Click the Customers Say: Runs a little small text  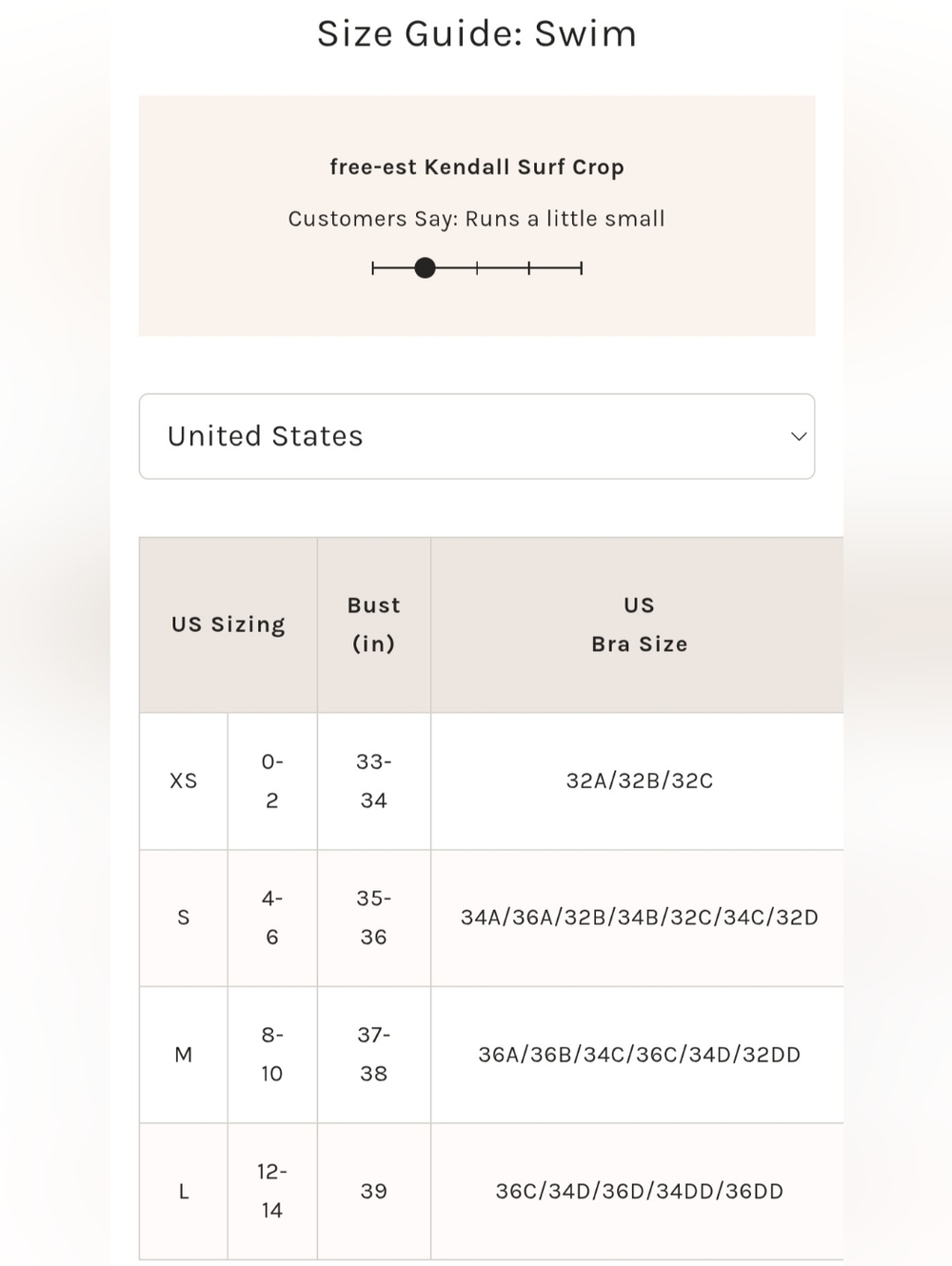pyautogui.click(x=477, y=219)
